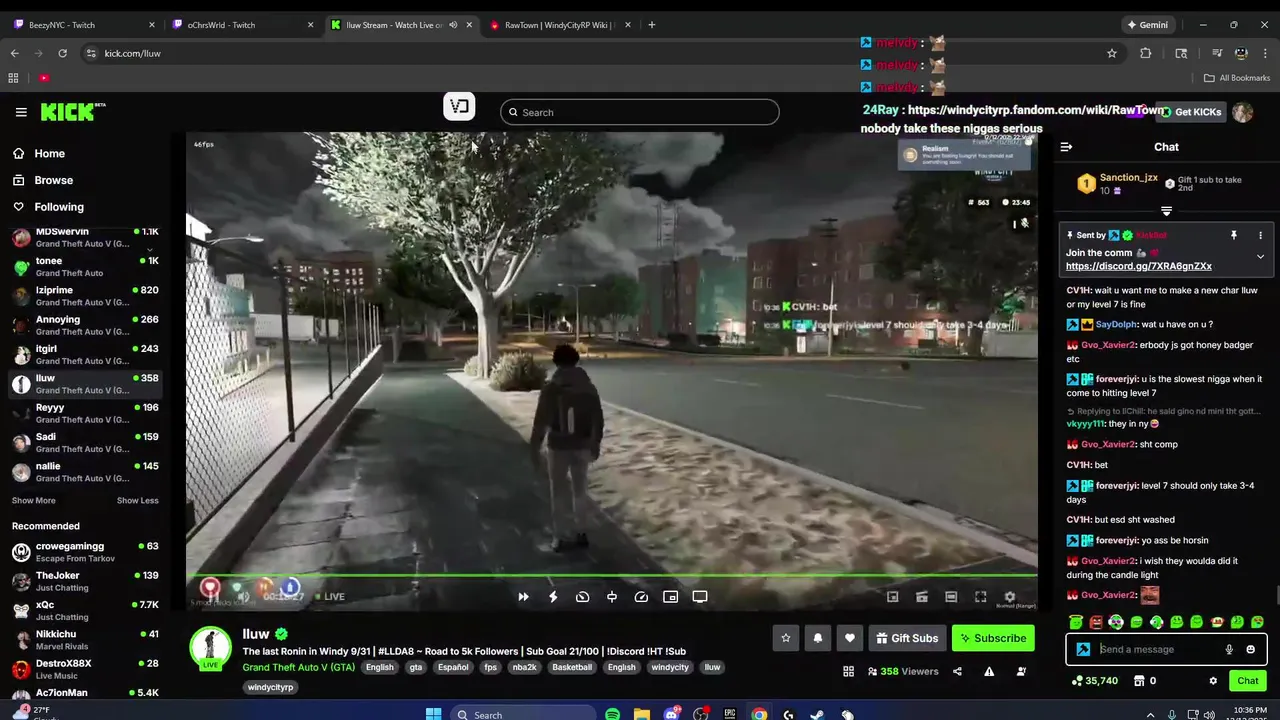Open xQc recommended channel
The height and width of the screenshot is (720, 1280).
(x=85, y=610)
